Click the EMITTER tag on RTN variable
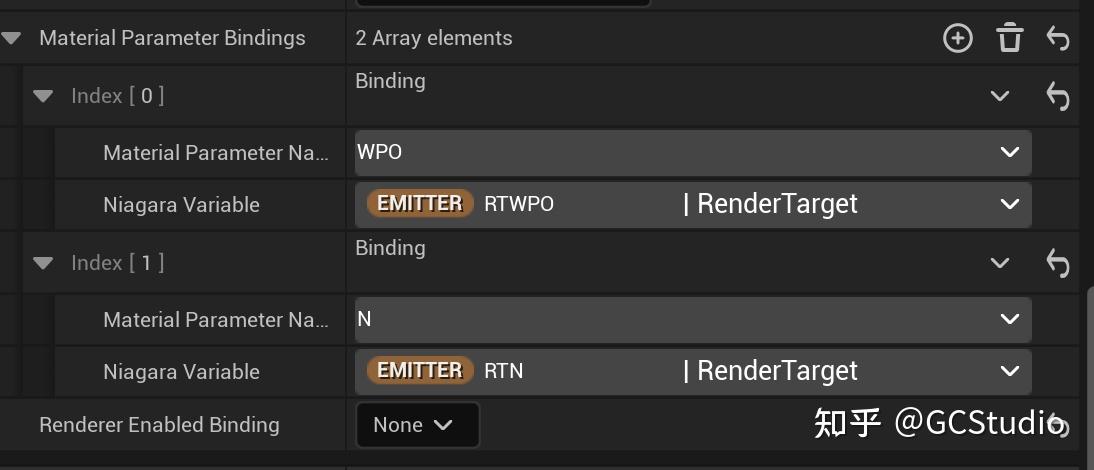This screenshot has height=470, width=1094. (420, 371)
